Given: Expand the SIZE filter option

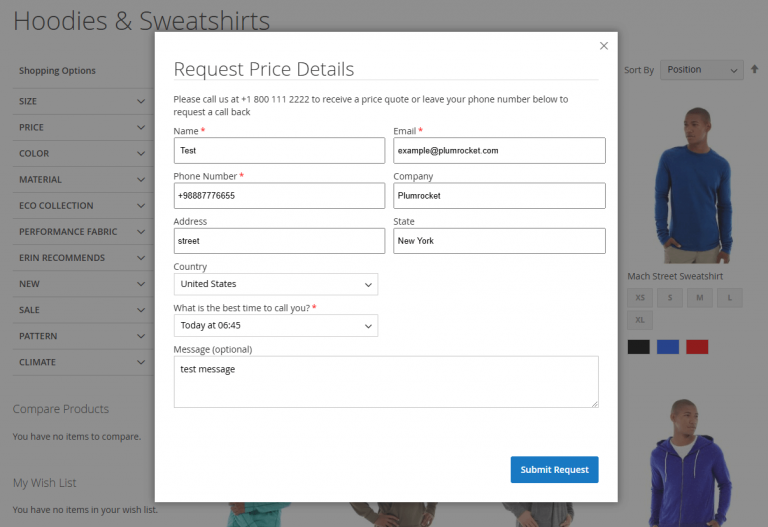Looking at the screenshot, I should click(x=81, y=101).
